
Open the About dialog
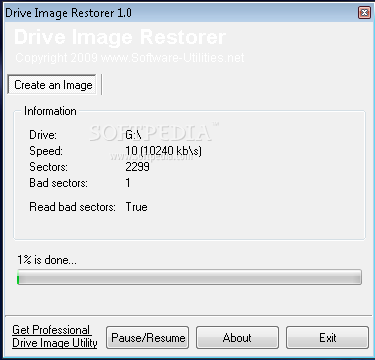pyautogui.click(x=237, y=338)
